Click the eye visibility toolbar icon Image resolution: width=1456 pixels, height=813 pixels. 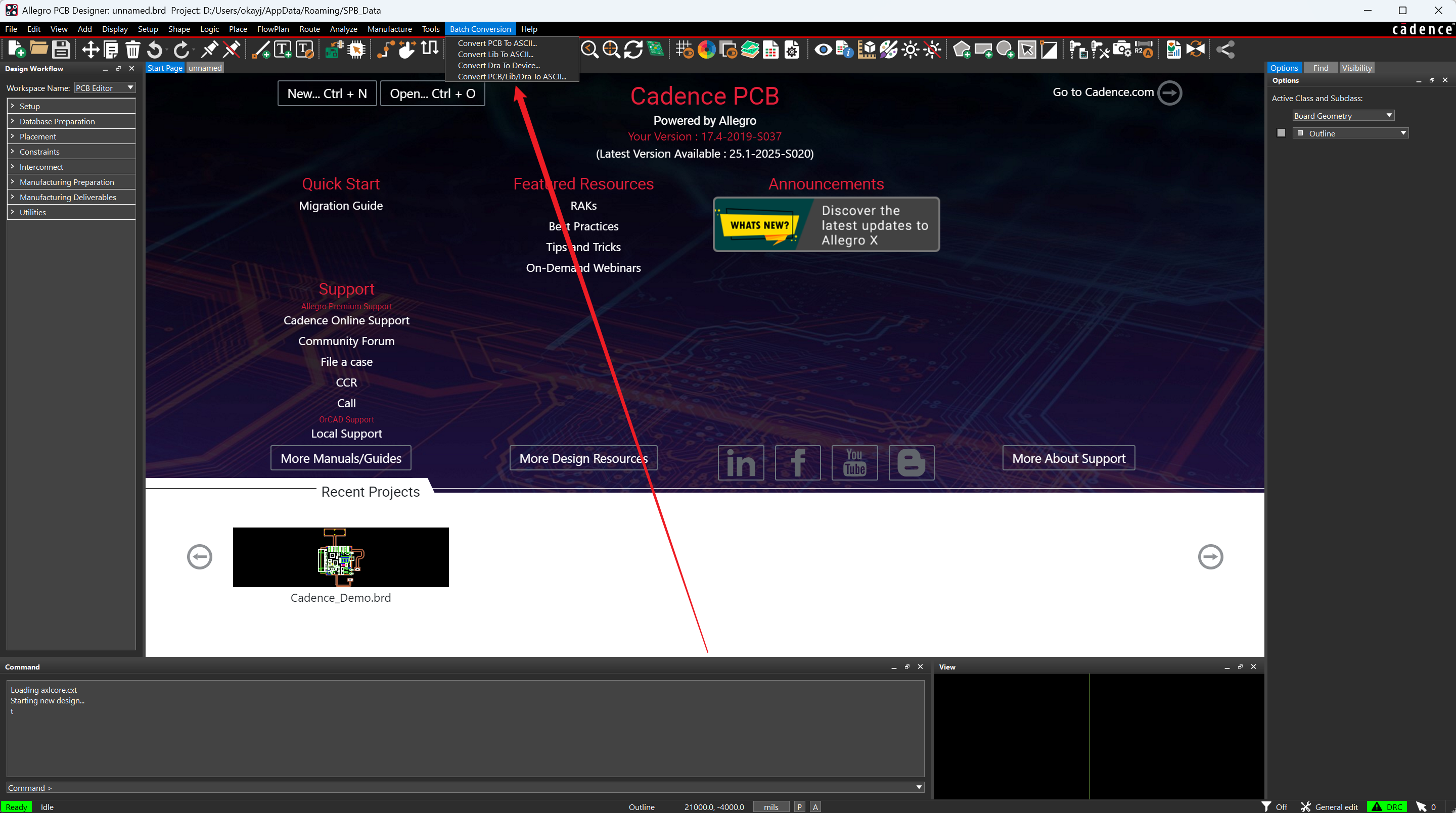(823, 50)
